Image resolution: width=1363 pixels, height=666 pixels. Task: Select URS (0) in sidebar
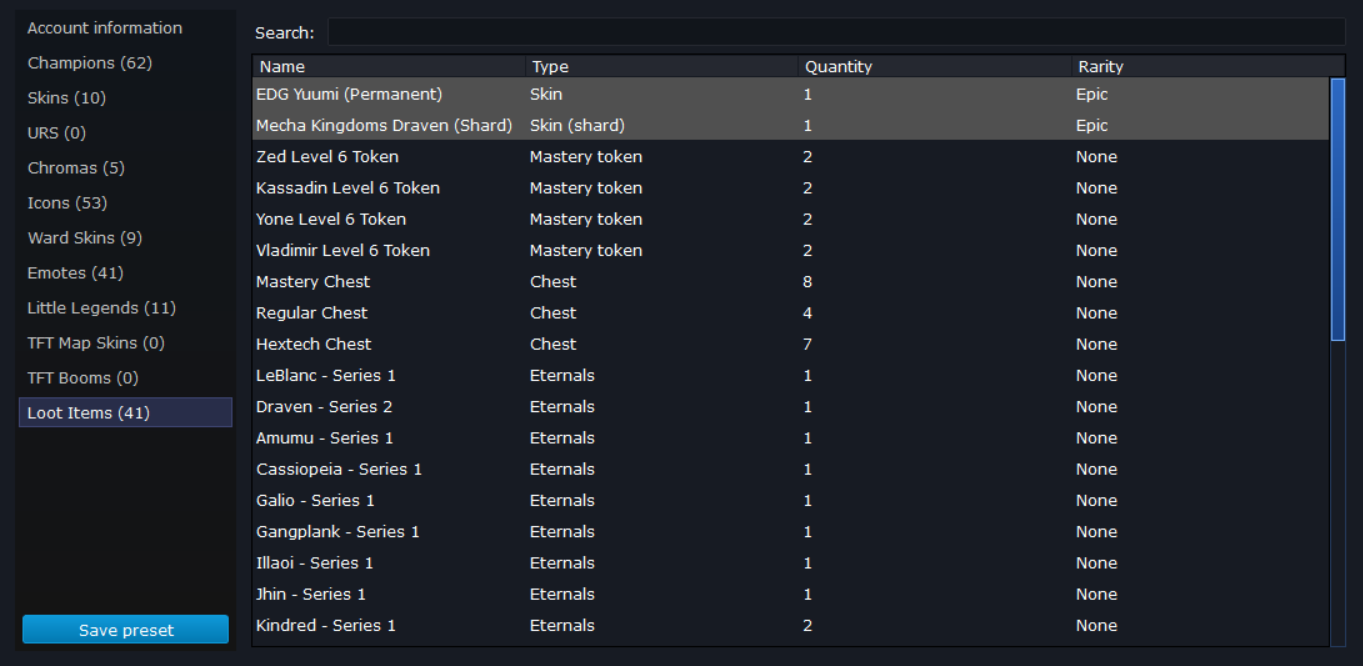tap(125, 133)
